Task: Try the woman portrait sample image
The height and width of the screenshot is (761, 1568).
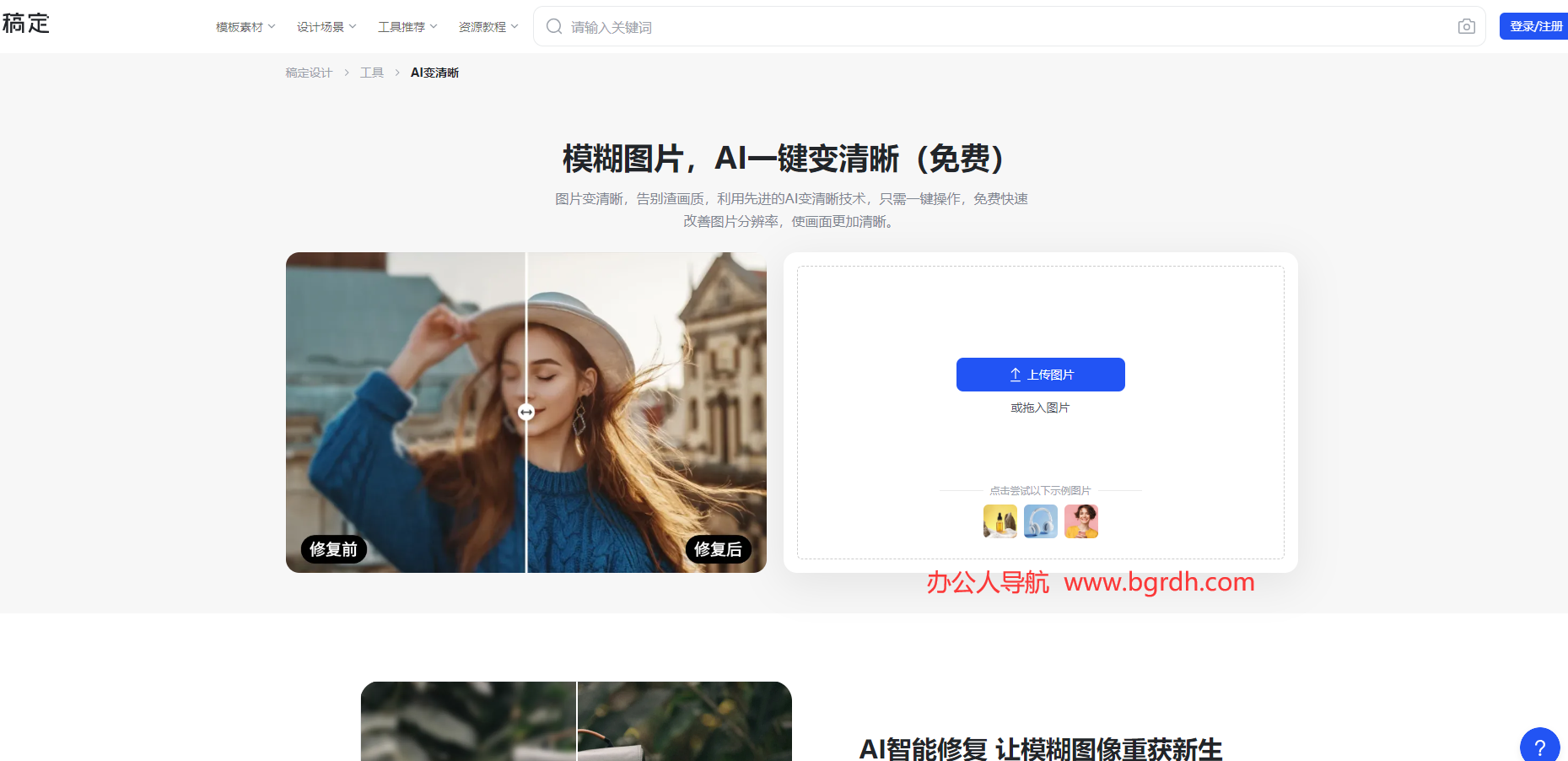Action: click(x=1081, y=521)
